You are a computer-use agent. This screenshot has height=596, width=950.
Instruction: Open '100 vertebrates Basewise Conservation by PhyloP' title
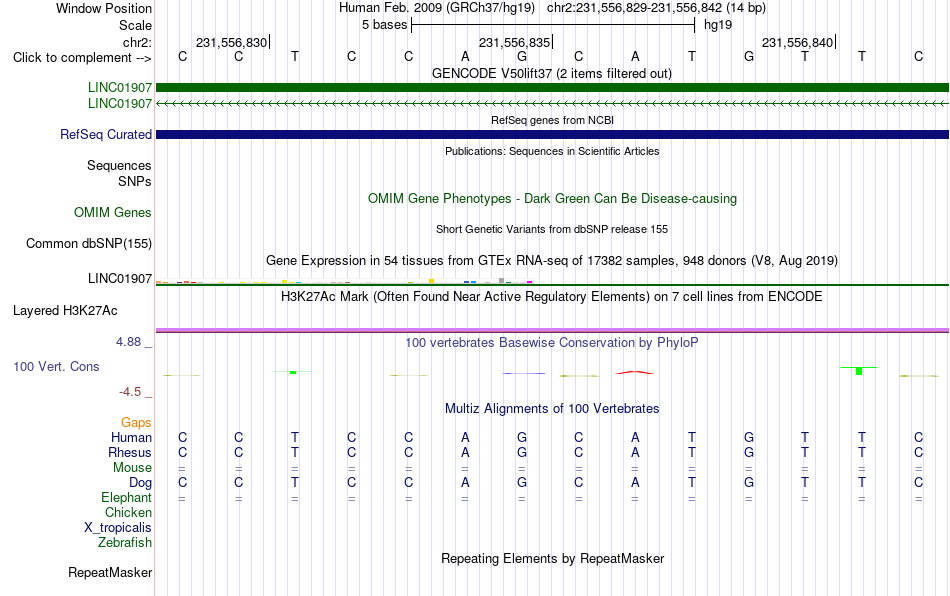[552, 343]
